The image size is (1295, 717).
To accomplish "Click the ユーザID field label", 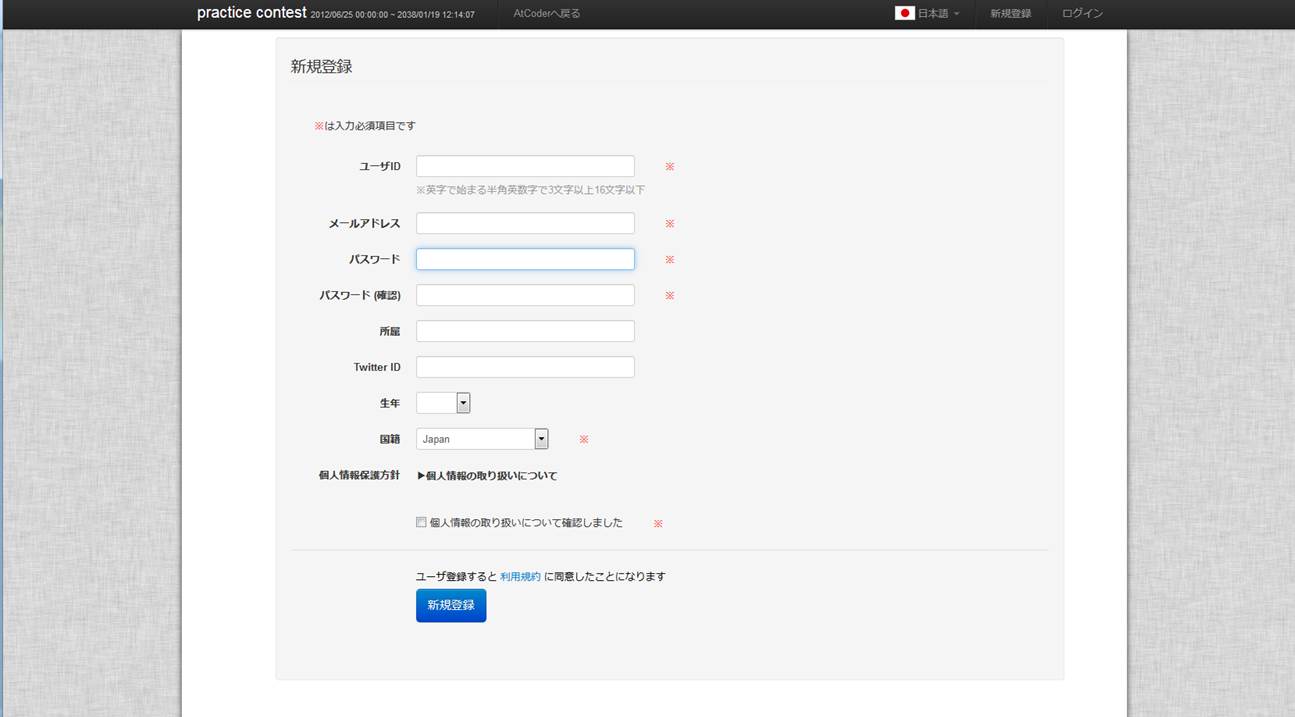I will [380, 166].
